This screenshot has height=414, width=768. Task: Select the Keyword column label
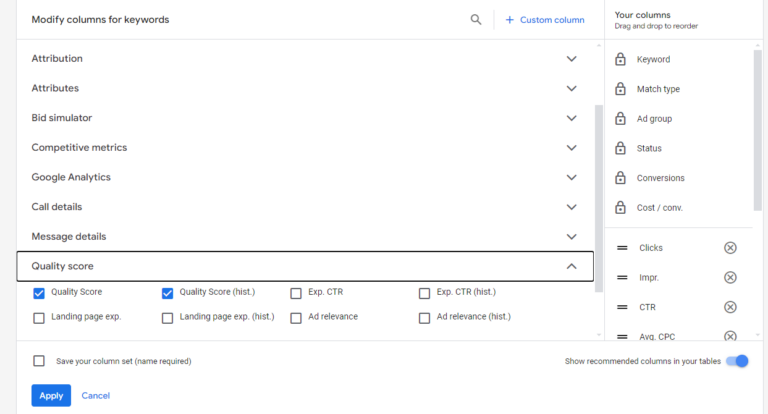point(653,59)
